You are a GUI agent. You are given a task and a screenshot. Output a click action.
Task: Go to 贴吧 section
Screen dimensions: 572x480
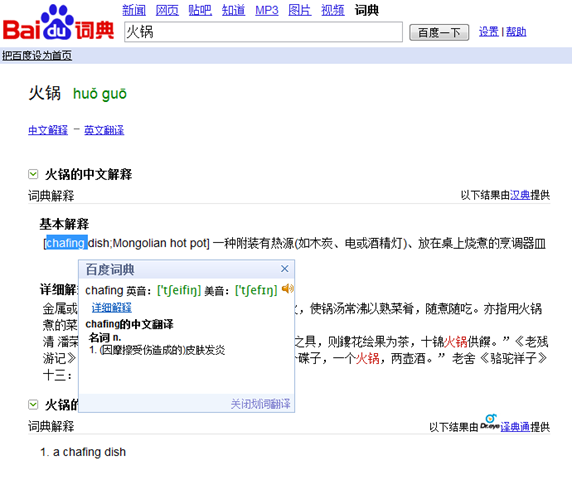[x=200, y=10]
